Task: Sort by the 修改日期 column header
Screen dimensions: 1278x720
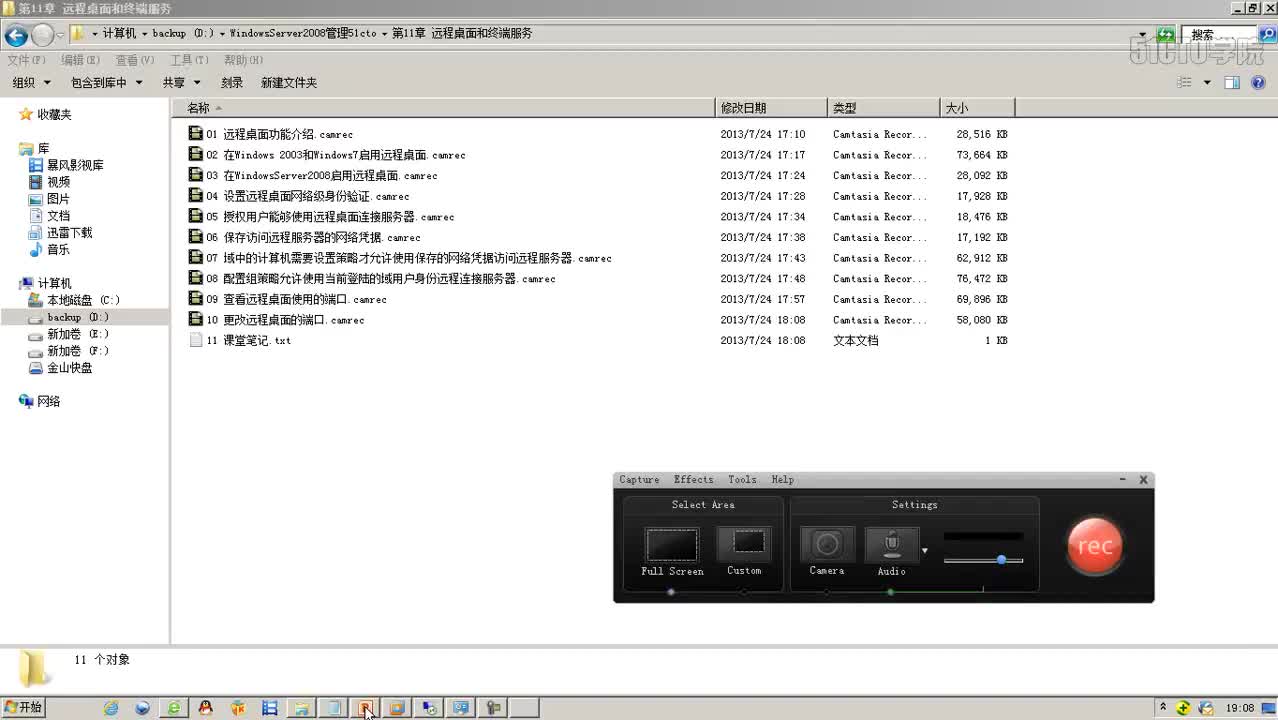Action: [772, 108]
